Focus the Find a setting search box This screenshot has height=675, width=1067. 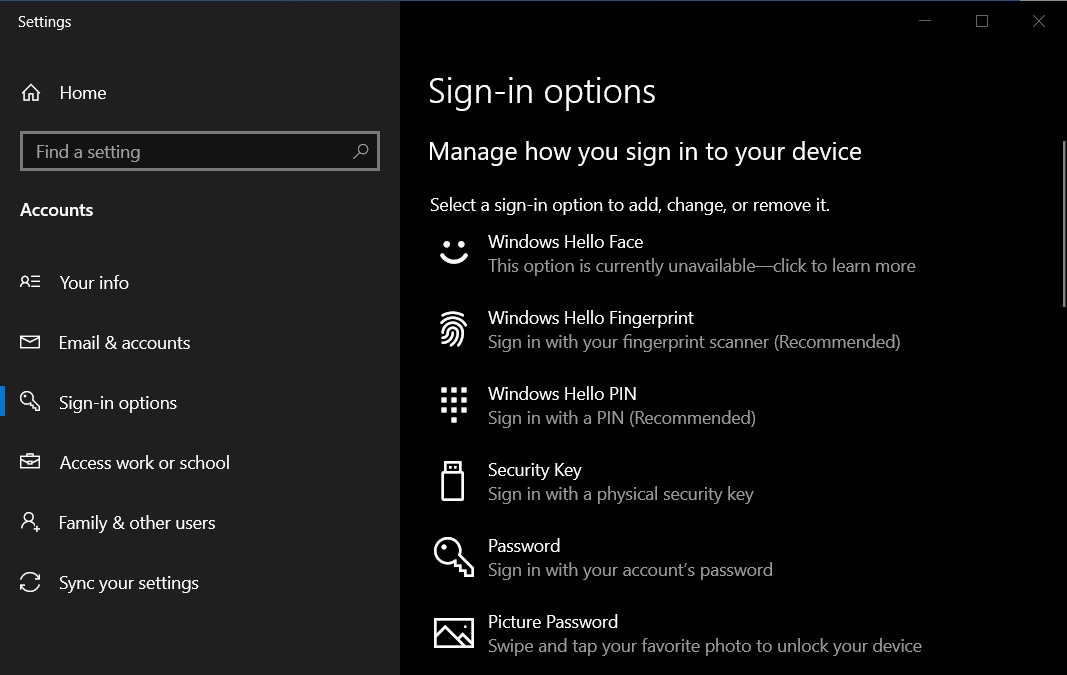[x=200, y=151]
